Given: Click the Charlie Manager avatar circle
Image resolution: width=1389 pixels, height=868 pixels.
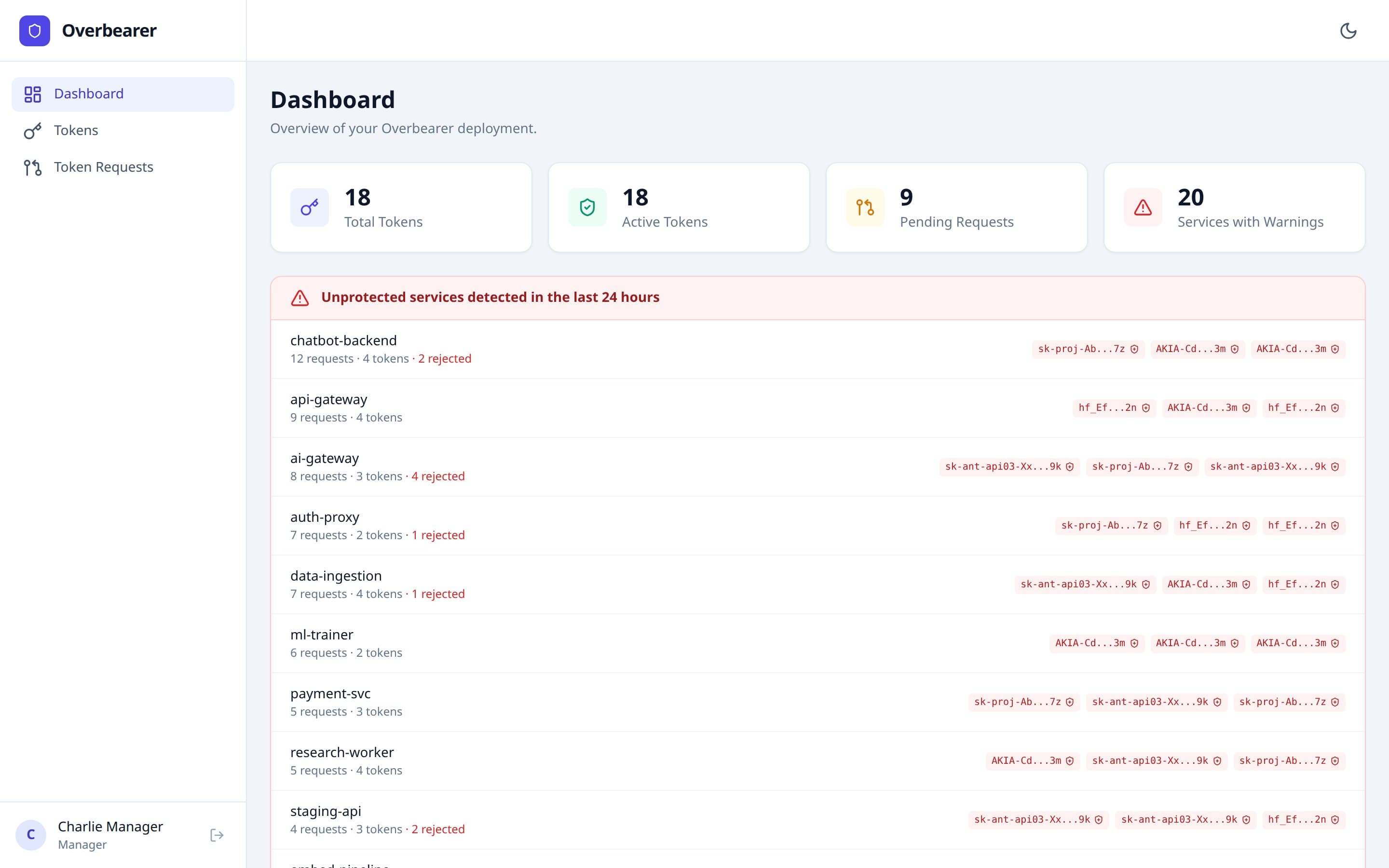Looking at the screenshot, I should pos(31,835).
